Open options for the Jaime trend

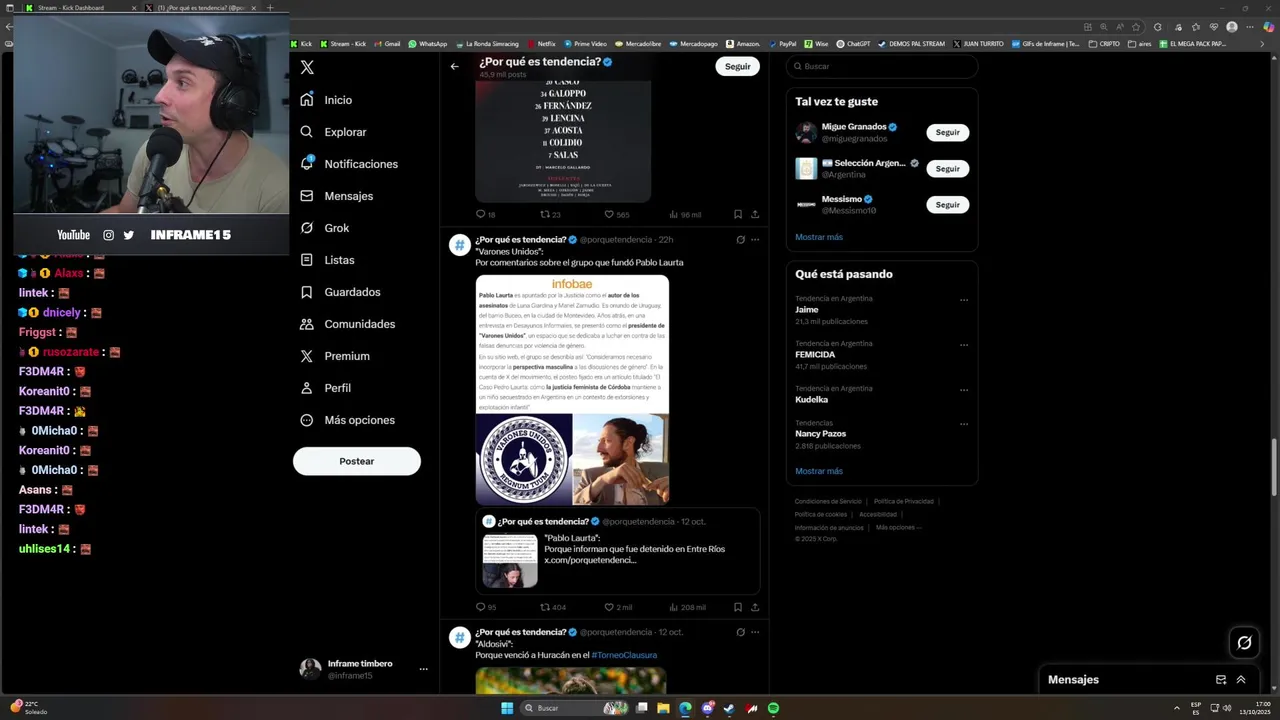pyautogui.click(x=964, y=300)
